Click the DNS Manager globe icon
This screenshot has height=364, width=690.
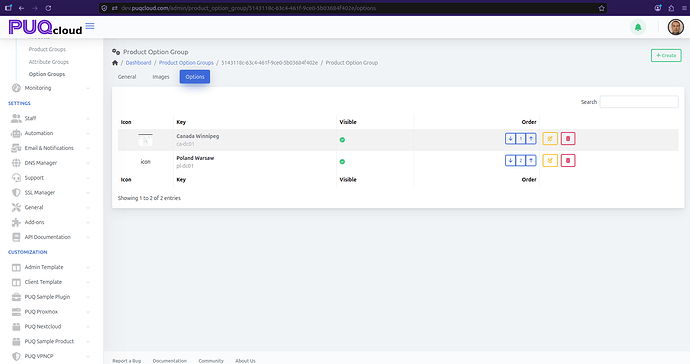[x=16, y=163]
